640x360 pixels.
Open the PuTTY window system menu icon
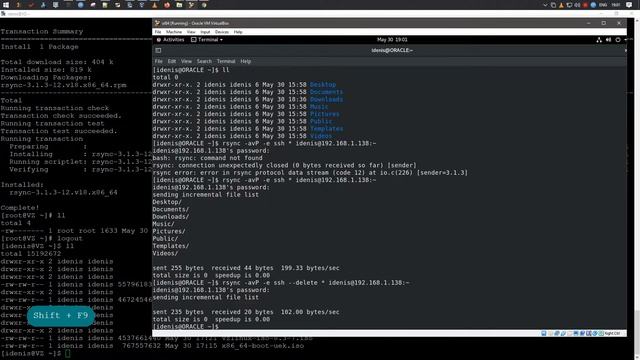[x=3, y=14]
